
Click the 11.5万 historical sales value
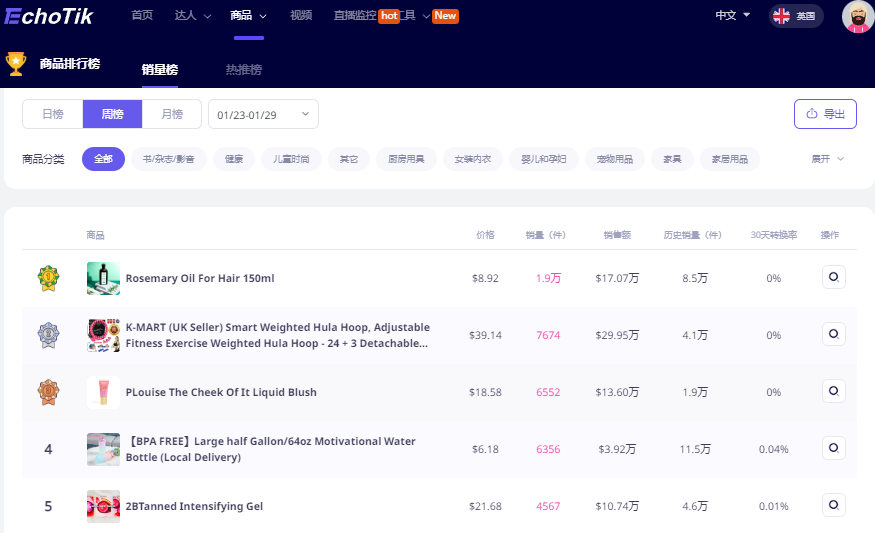tap(695, 449)
